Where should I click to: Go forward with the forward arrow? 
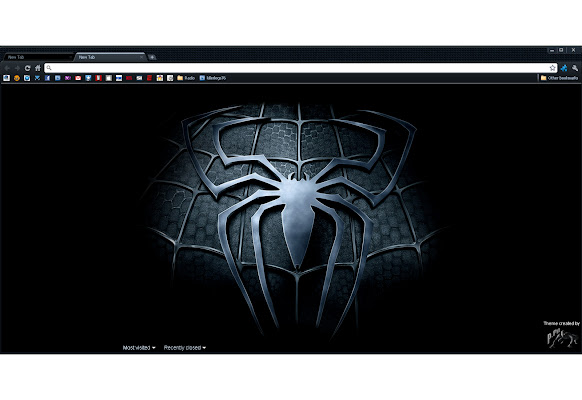pyautogui.click(x=17, y=68)
